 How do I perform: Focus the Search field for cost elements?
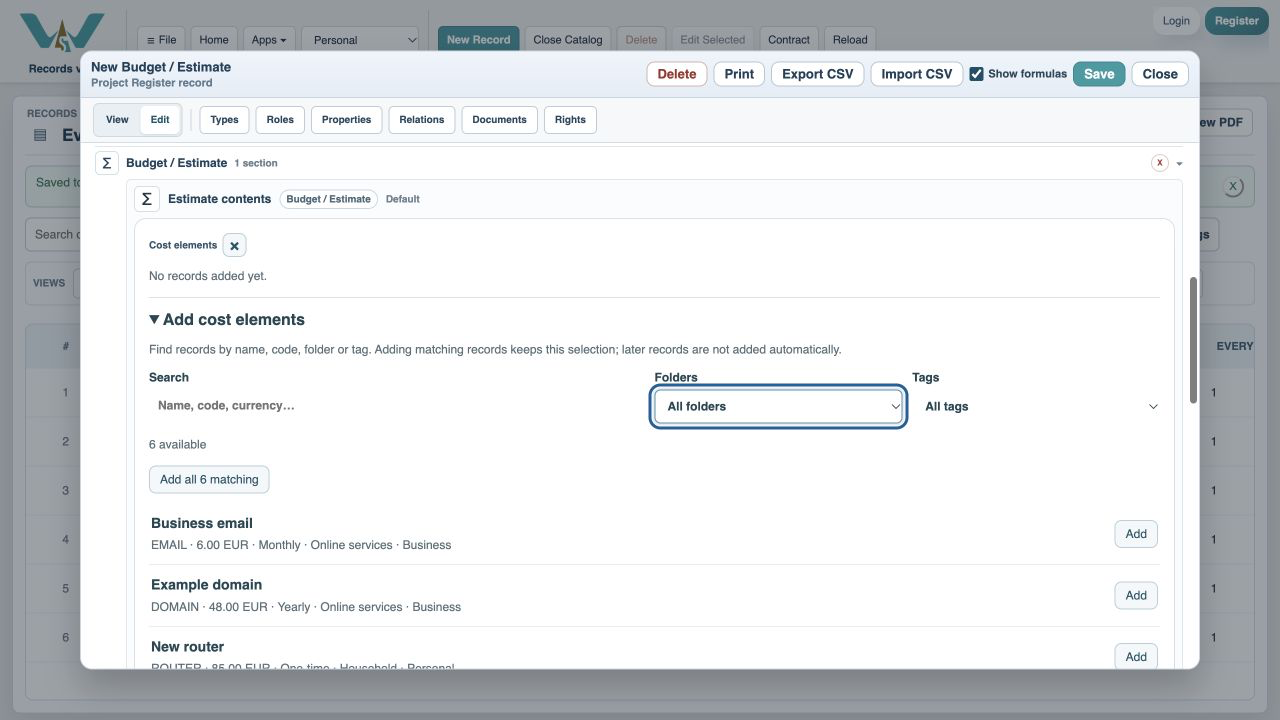pyautogui.click(x=397, y=406)
